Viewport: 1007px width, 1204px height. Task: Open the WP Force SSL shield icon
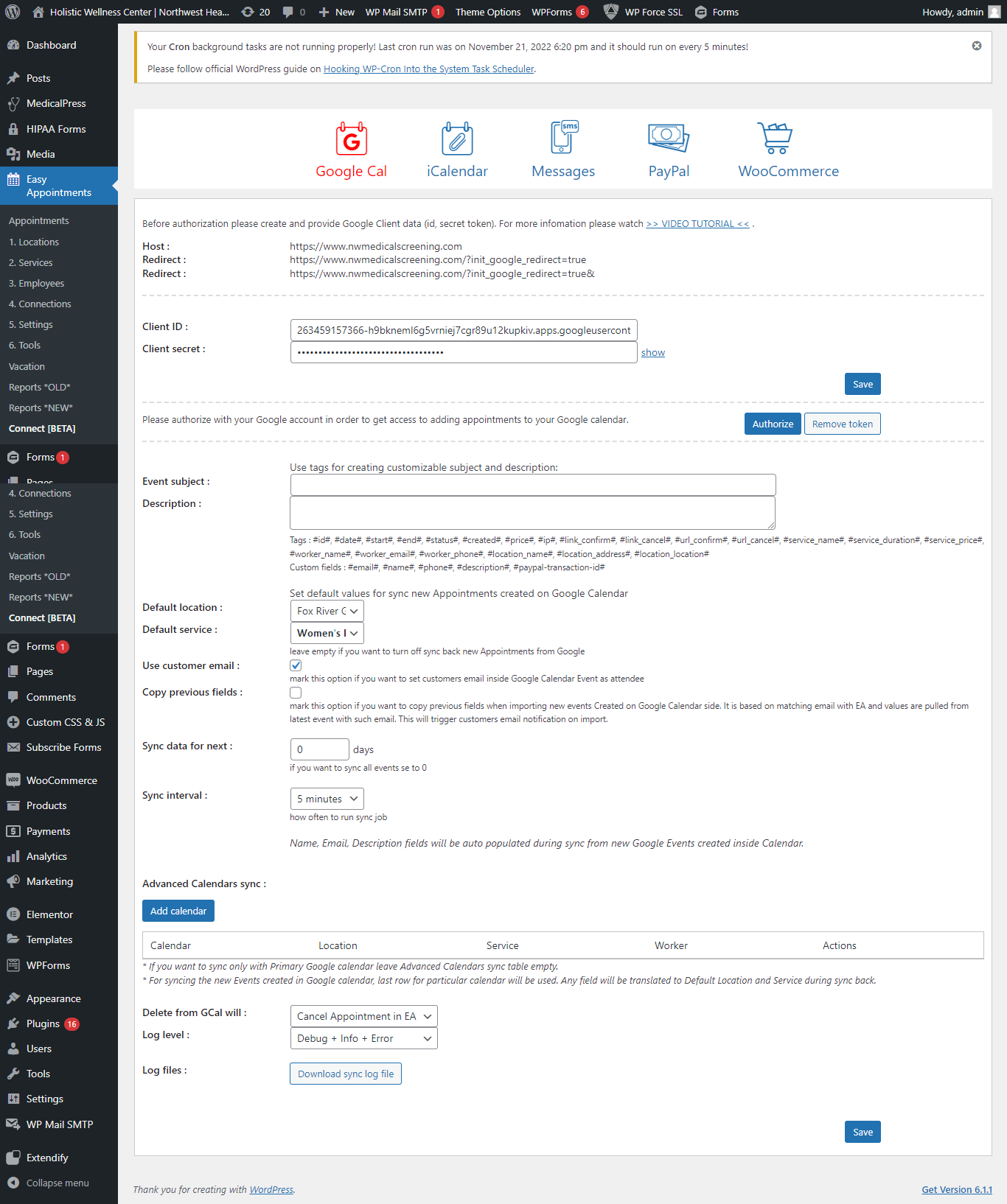tap(610, 12)
